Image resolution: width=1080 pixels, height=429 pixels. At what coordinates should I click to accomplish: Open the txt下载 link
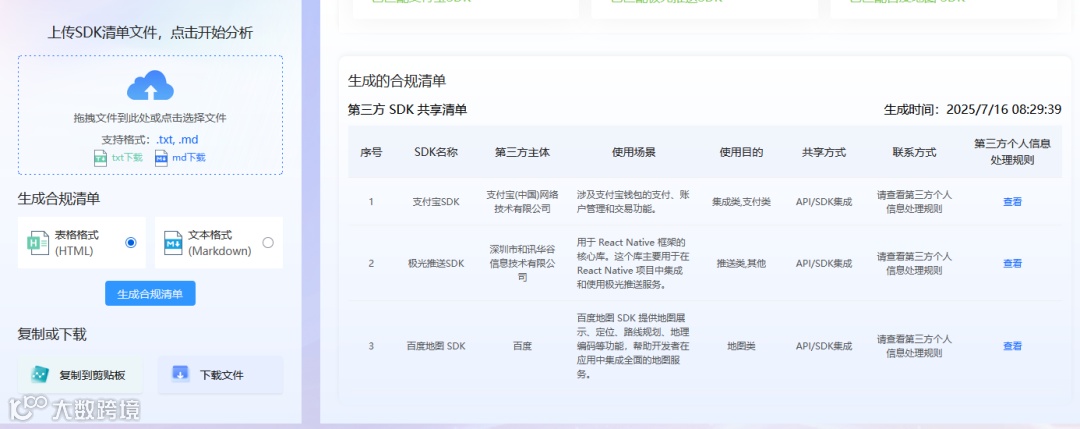tap(127, 158)
